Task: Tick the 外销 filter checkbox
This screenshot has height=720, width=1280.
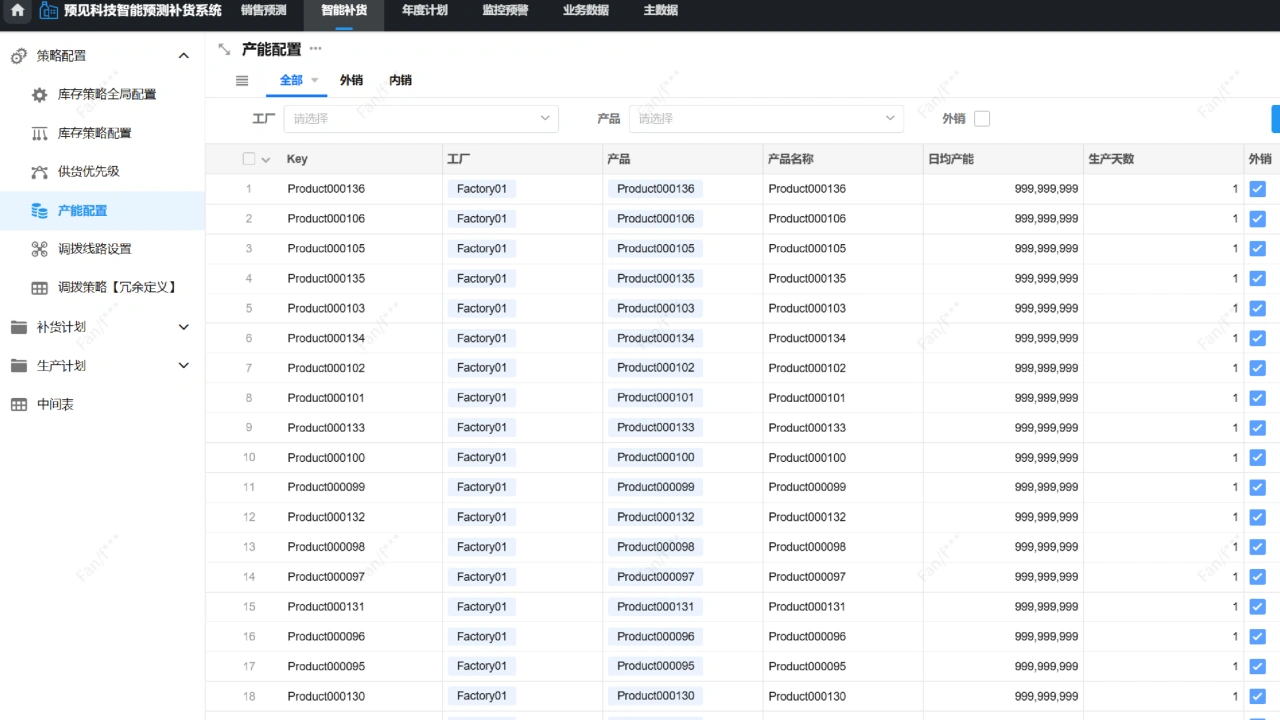Action: coord(982,119)
